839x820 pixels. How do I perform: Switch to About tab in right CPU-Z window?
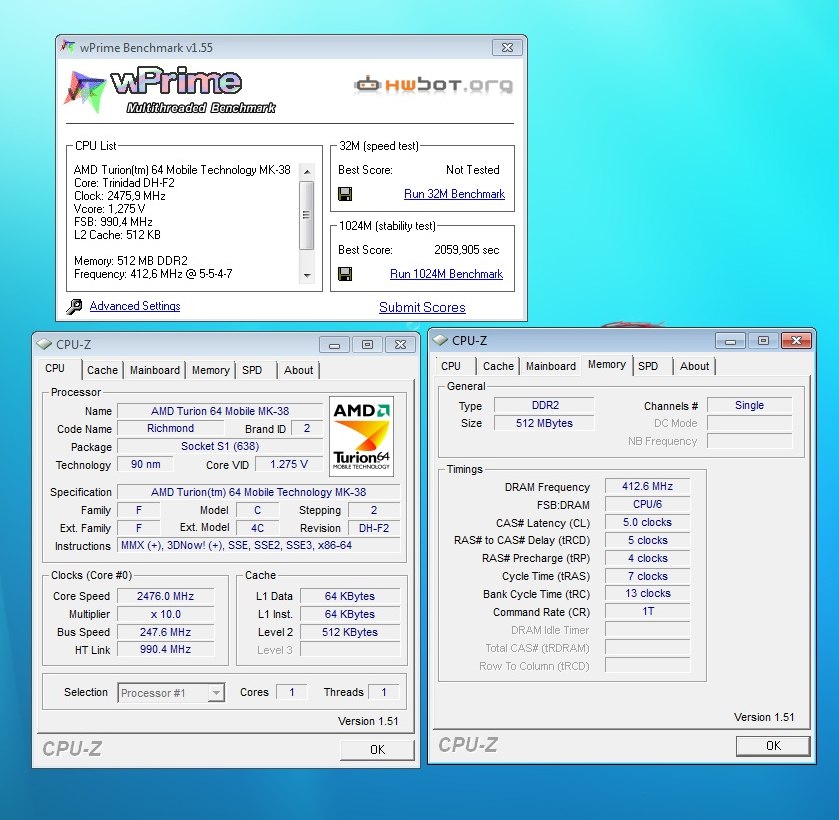[x=695, y=366]
